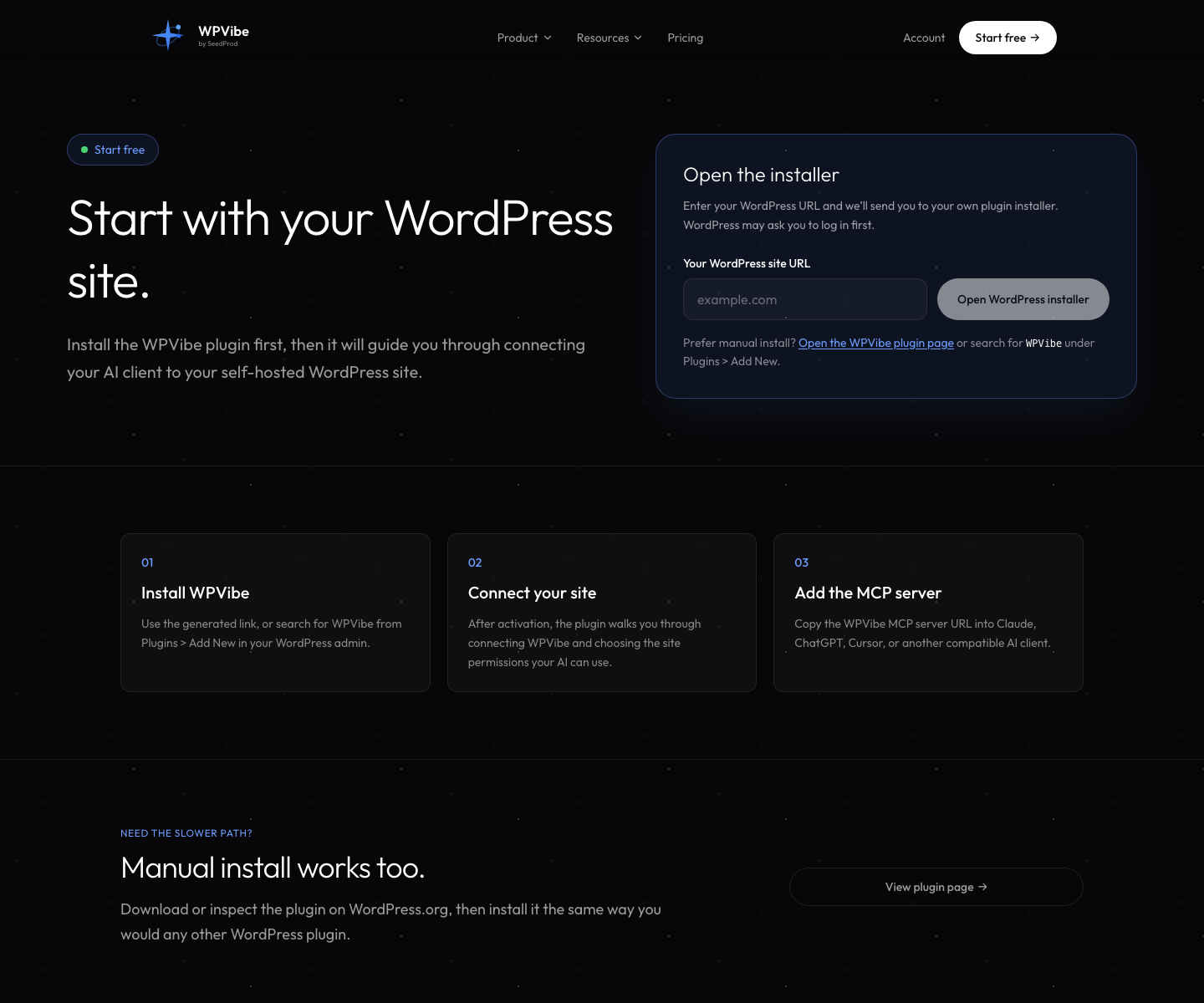
Task: Select the Add the MCP server heading
Action: 868,593
